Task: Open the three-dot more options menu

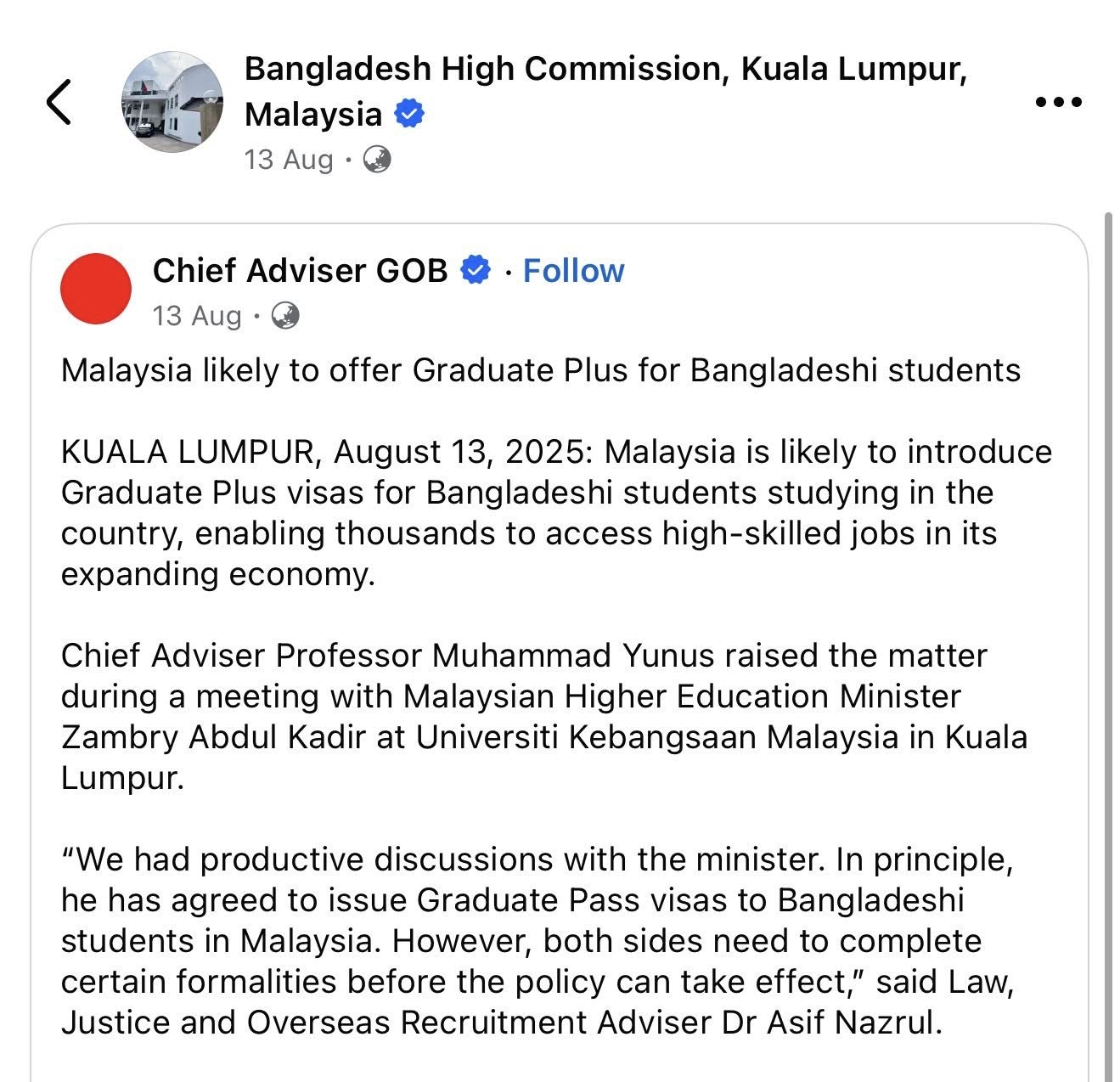Action: (x=1059, y=102)
